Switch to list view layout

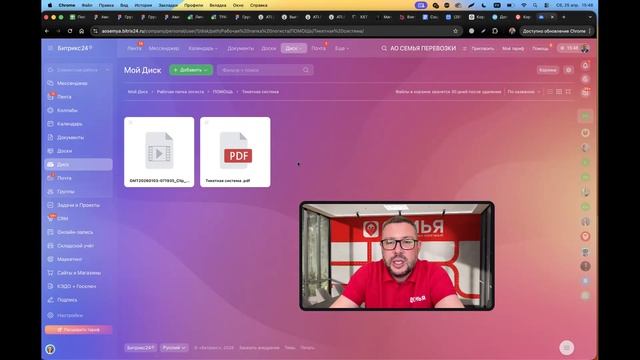point(550,92)
